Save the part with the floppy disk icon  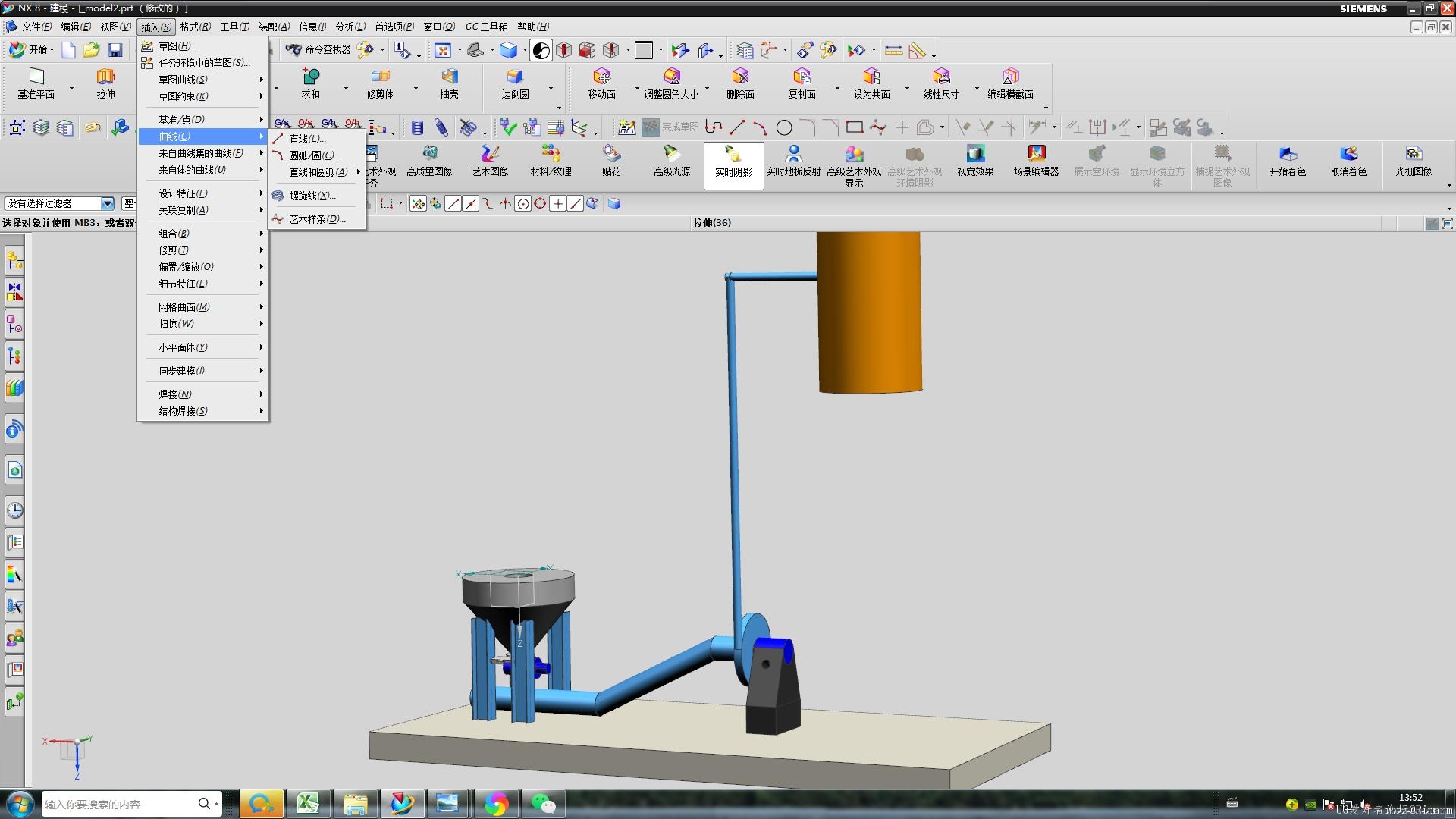115,50
